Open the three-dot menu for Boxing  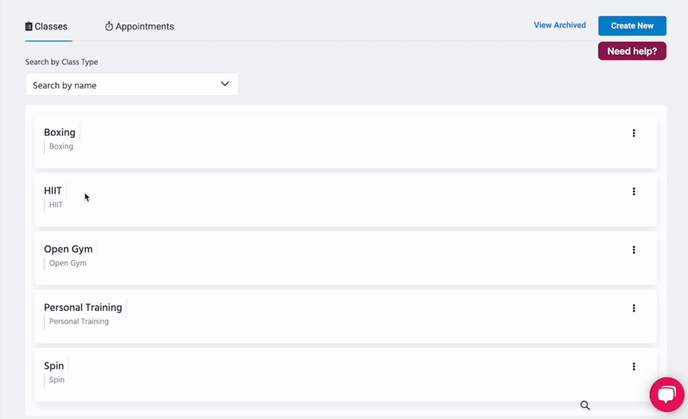633,133
